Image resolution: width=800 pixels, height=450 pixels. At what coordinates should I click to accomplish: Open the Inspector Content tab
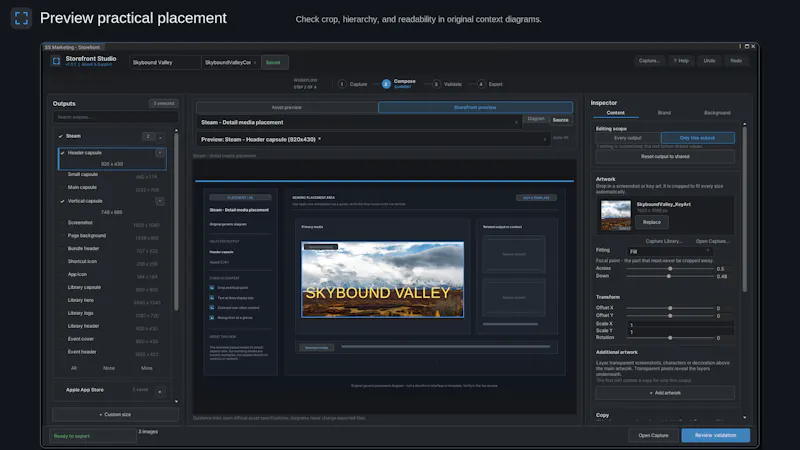[x=615, y=113]
